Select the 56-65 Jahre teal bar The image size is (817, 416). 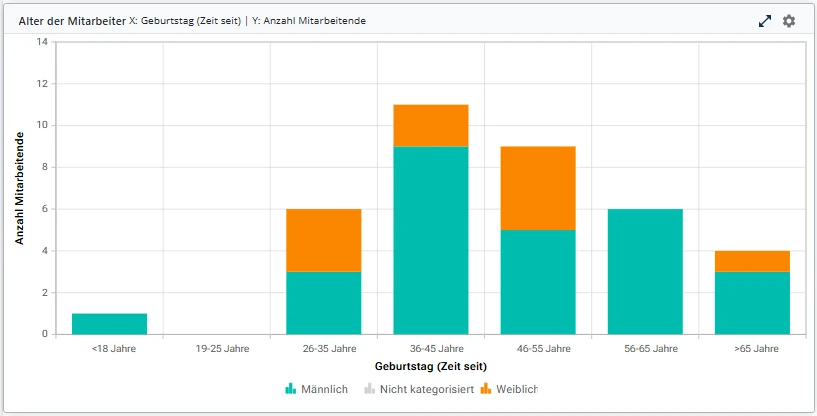pos(645,272)
